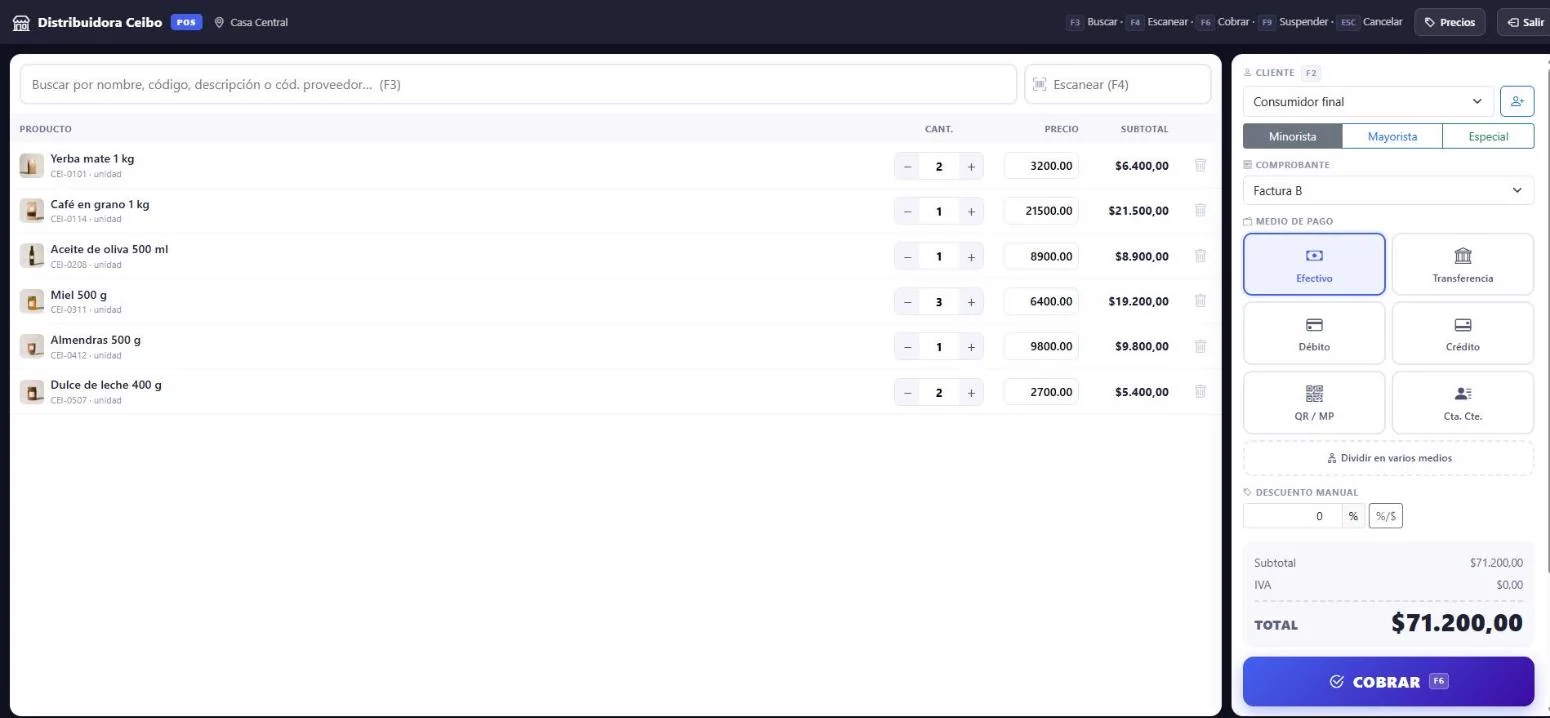Open the Precios button in header
The height and width of the screenshot is (718, 1550).
pyautogui.click(x=1450, y=22)
